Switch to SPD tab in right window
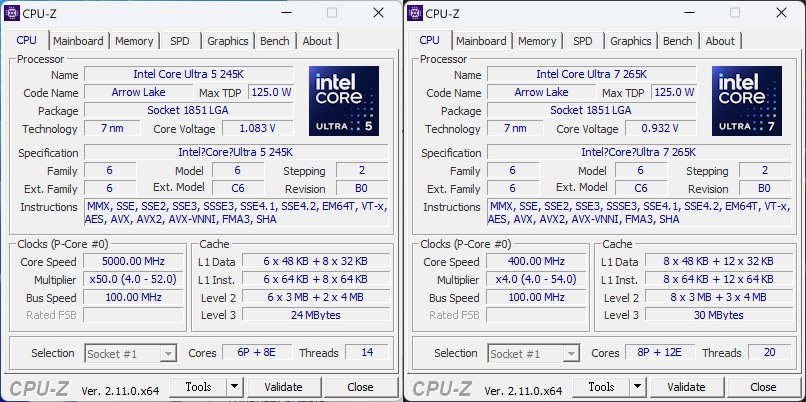This screenshot has width=806, height=402. click(583, 41)
